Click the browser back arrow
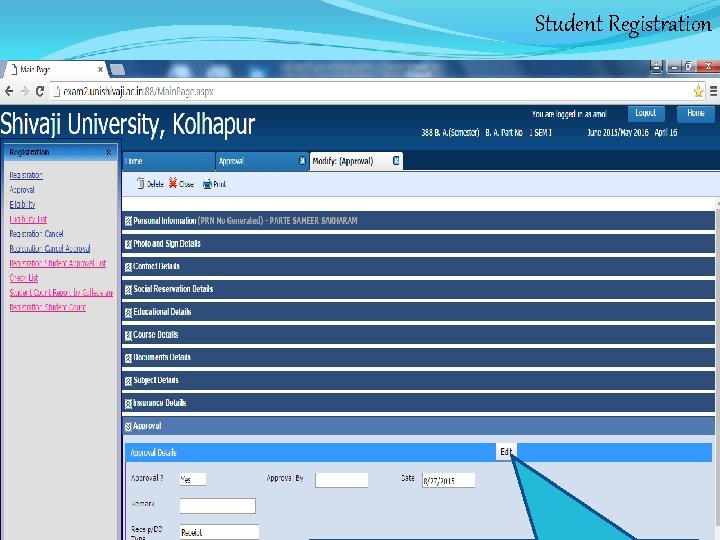Image resolution: width=720 pixels, height=540 pixels. tap(9, 91)
